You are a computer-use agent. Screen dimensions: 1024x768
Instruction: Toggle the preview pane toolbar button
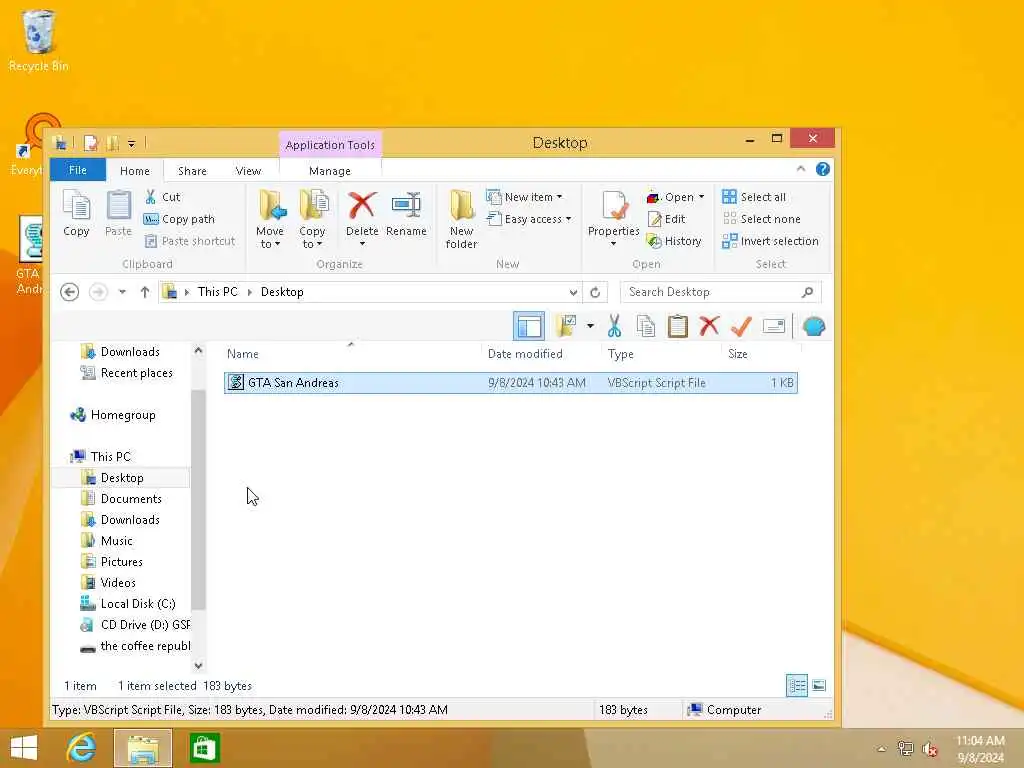[529, 326]
